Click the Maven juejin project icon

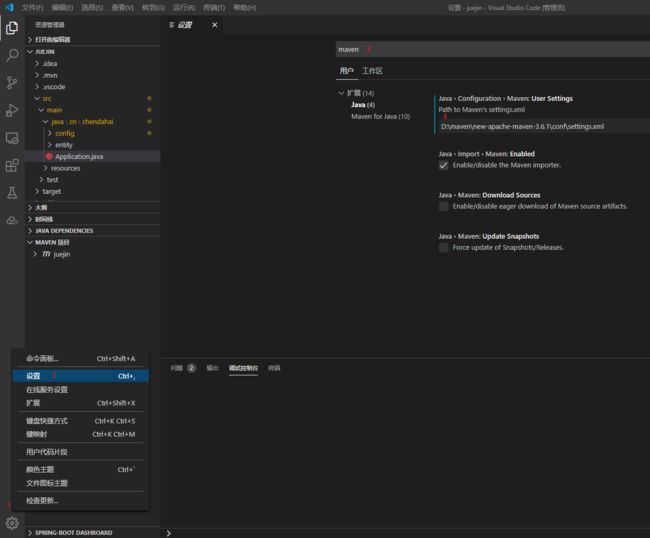click(46, 254)
